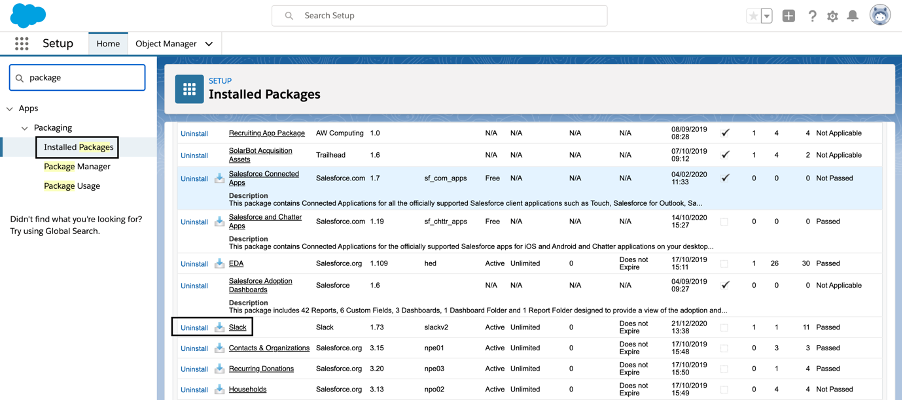
Task: Click the download icon beside Slack
Action: pyautogui.click(x=219, y=327)
